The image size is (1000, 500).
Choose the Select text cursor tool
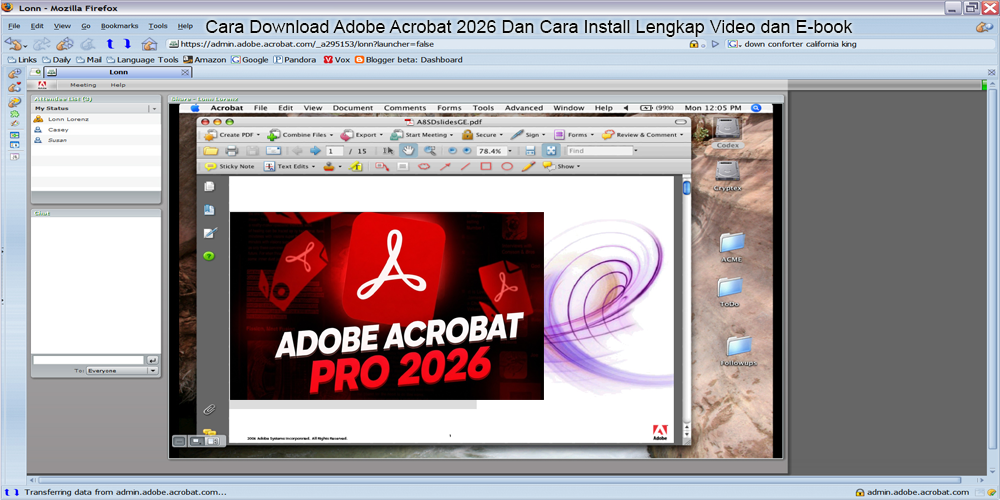click(388, 151)
